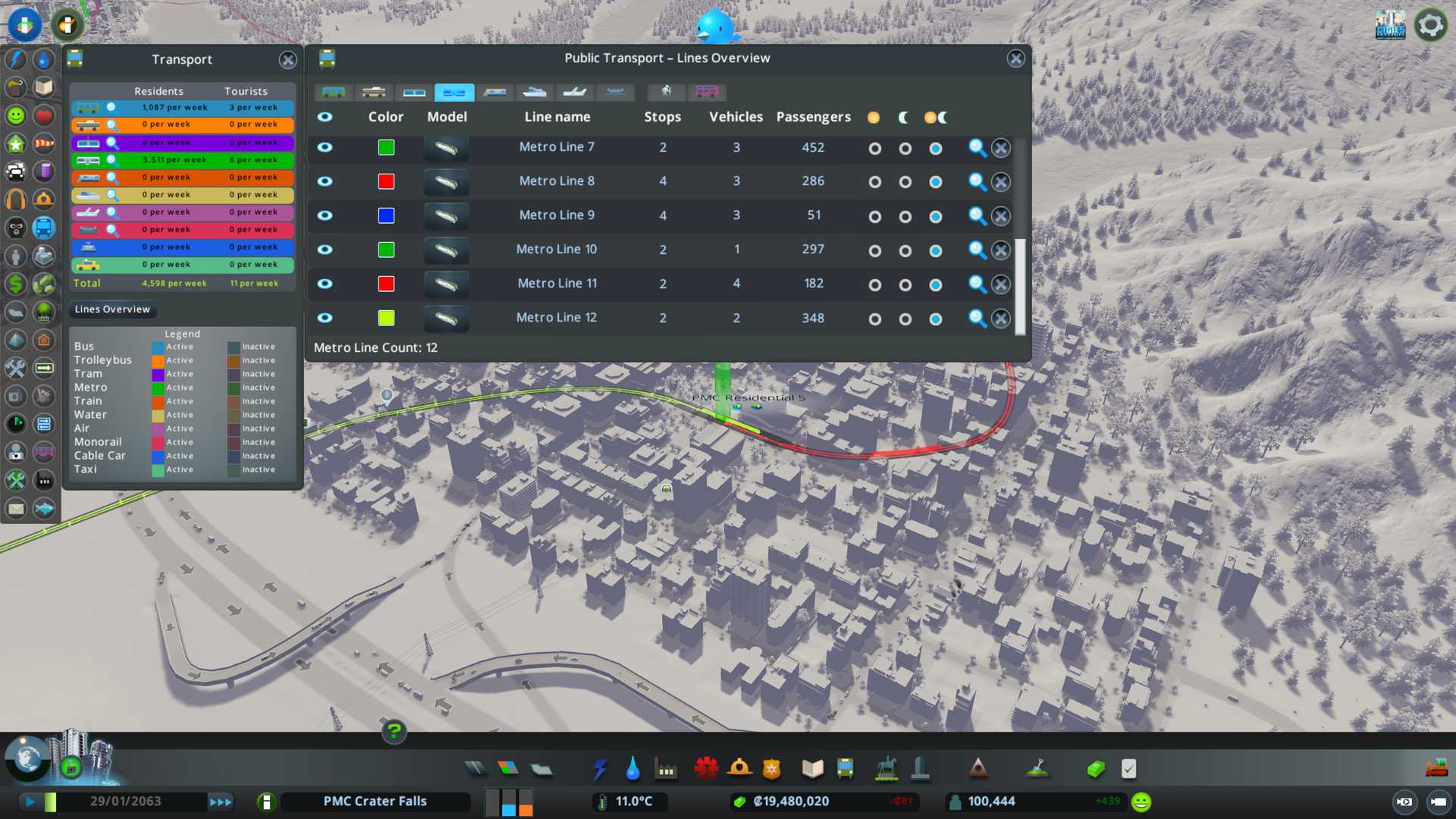Image resolution: width=1456 pixels, height=819 pixels.
Task: Open the Electricity build menu
Action: coord(600,769)
